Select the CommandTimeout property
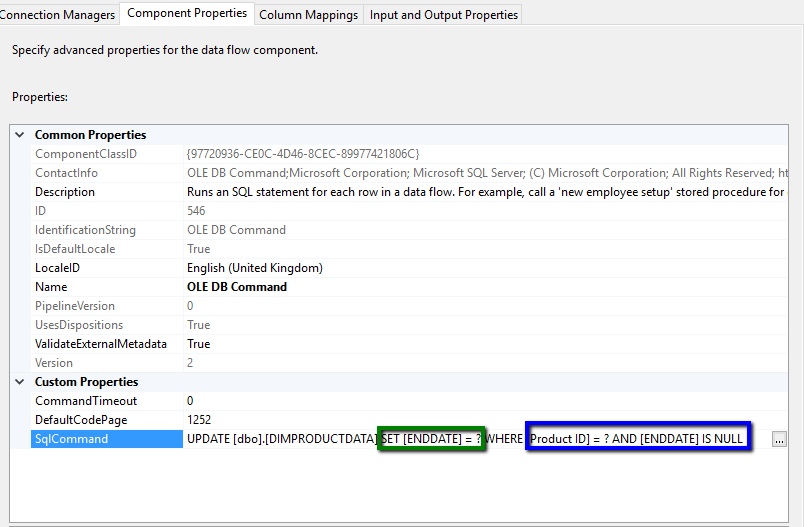Viewport: 804px width, 527px height. (x=85, y=401)
